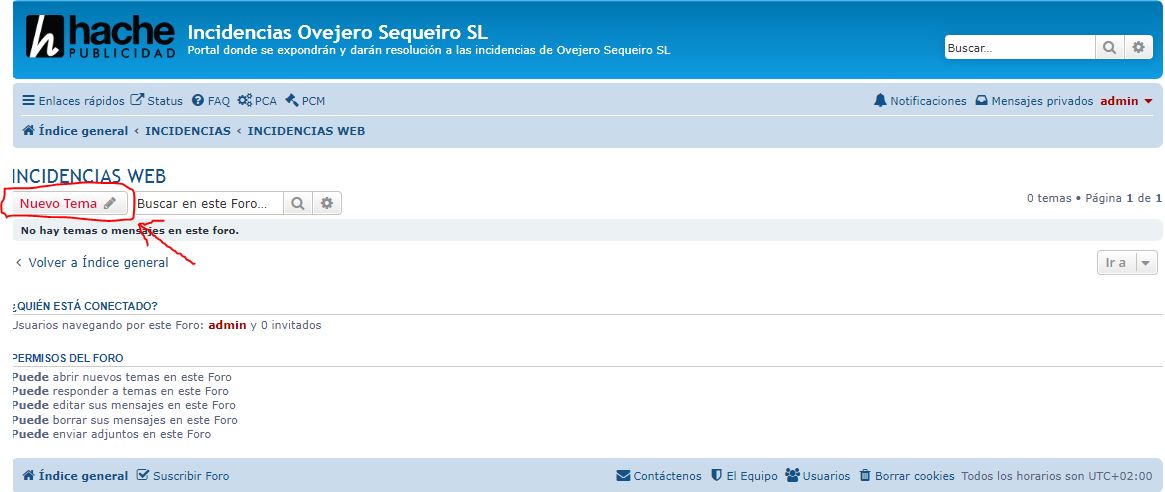Click ¿QUIÉN ESTÁ CONECTADO? heading

click(85, 306)
